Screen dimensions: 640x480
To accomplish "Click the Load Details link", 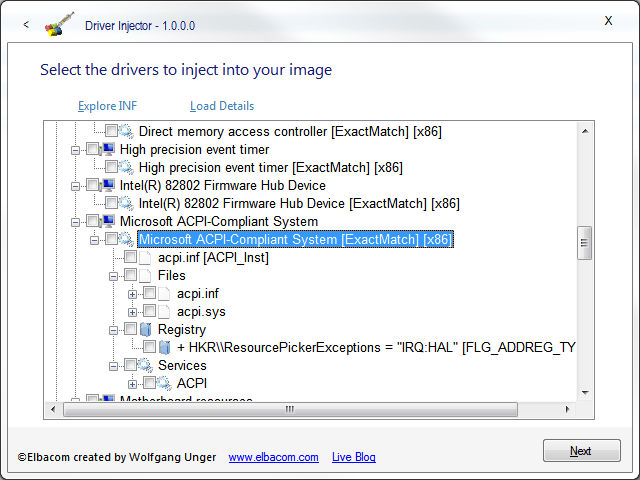I will [x=222, y=106].
